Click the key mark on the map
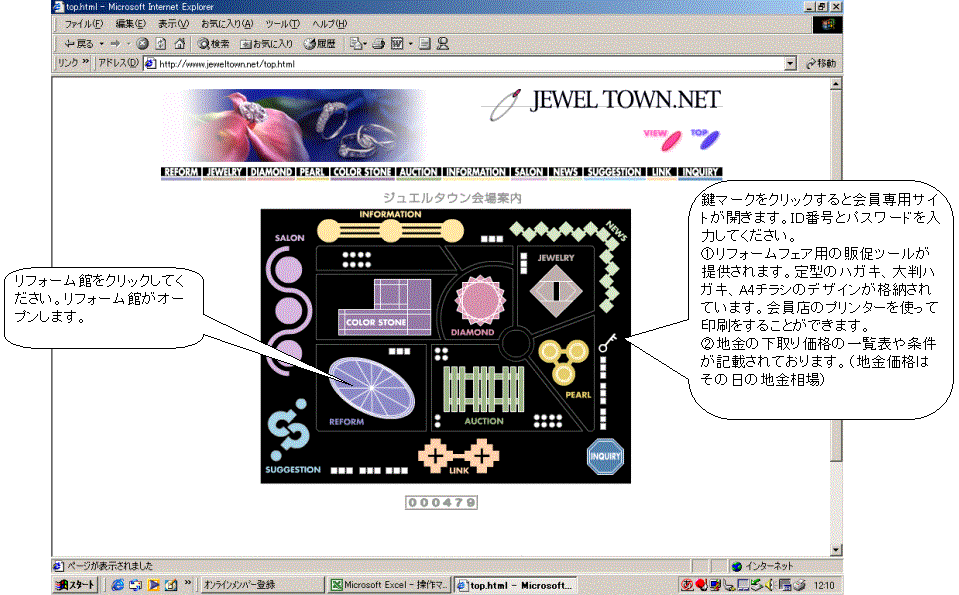The height and width of the screenshot is (595, 959). click(x=607, y=342)
